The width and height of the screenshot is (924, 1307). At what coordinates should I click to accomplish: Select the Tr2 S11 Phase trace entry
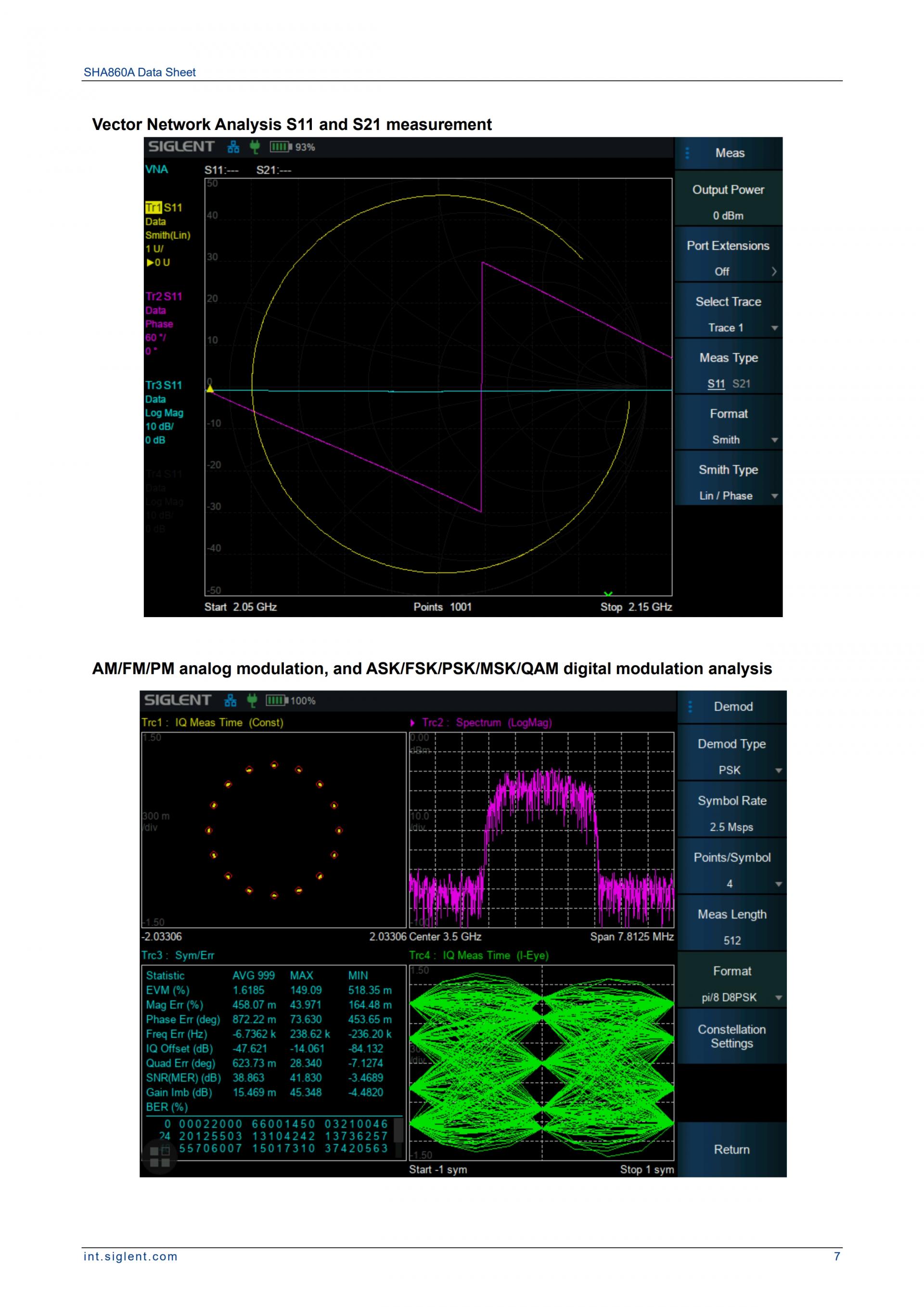[x=164, y=297]
